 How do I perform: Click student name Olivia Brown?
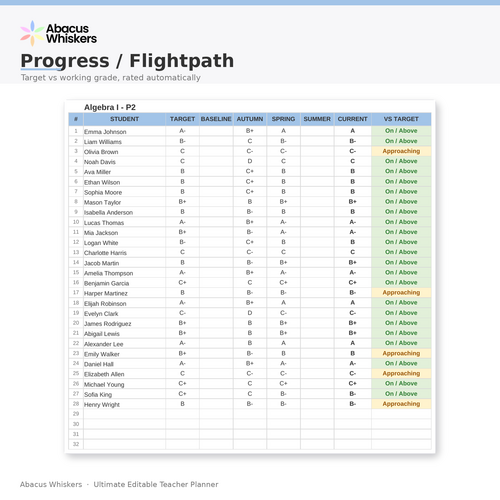point(101,152)
